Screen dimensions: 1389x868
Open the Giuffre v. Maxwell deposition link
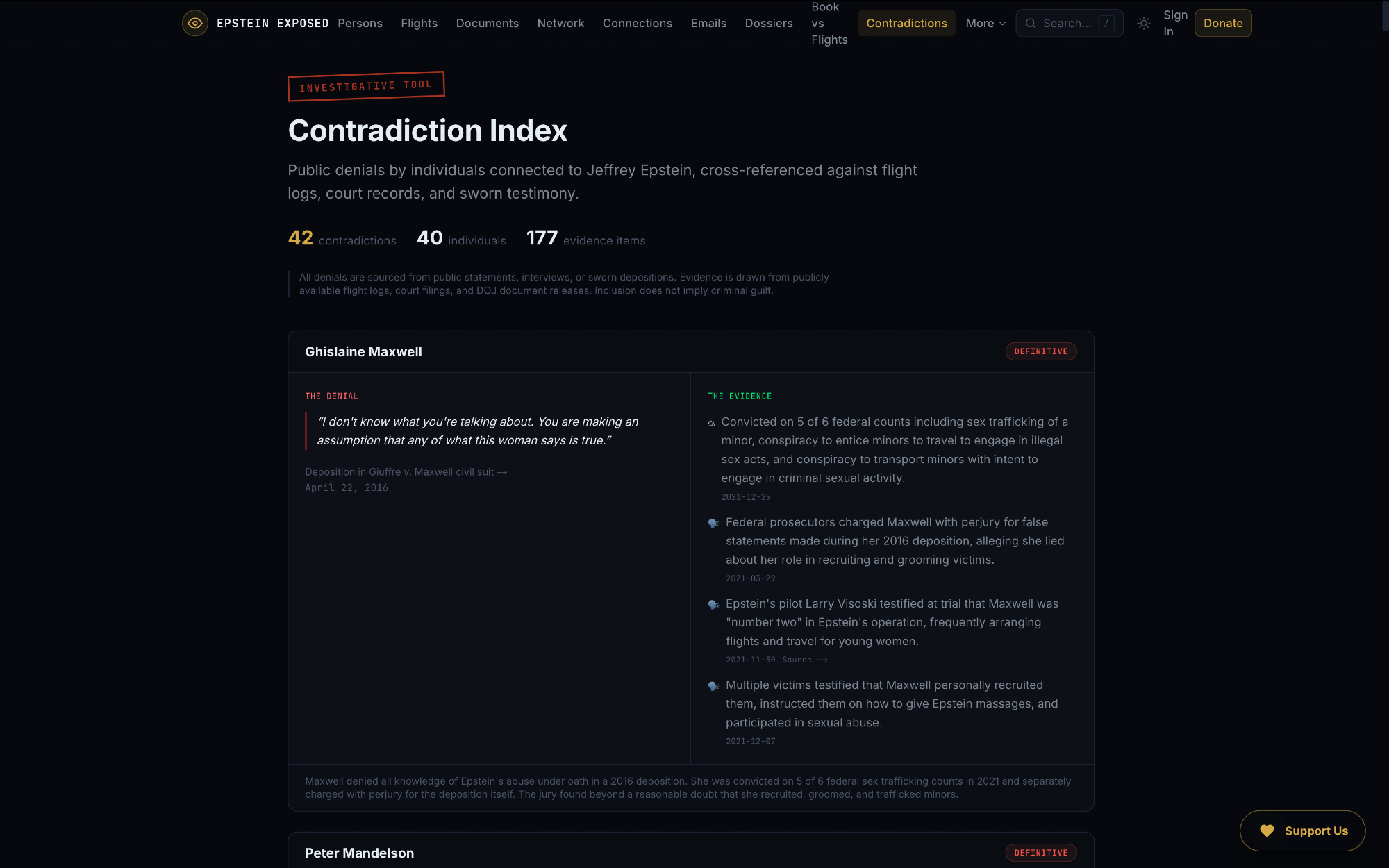[x=406, y=472]
